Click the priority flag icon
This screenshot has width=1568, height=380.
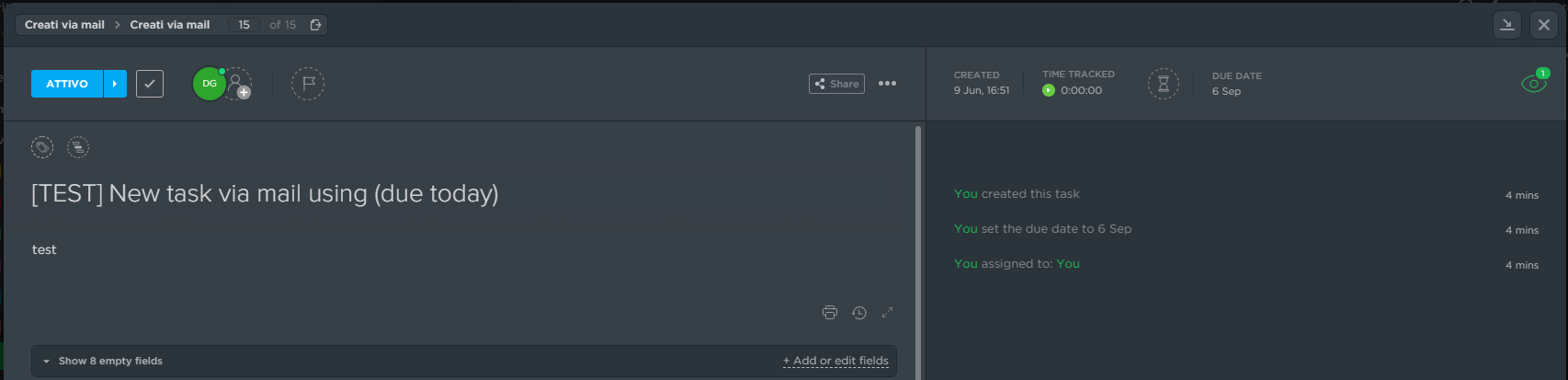point(308,84)
